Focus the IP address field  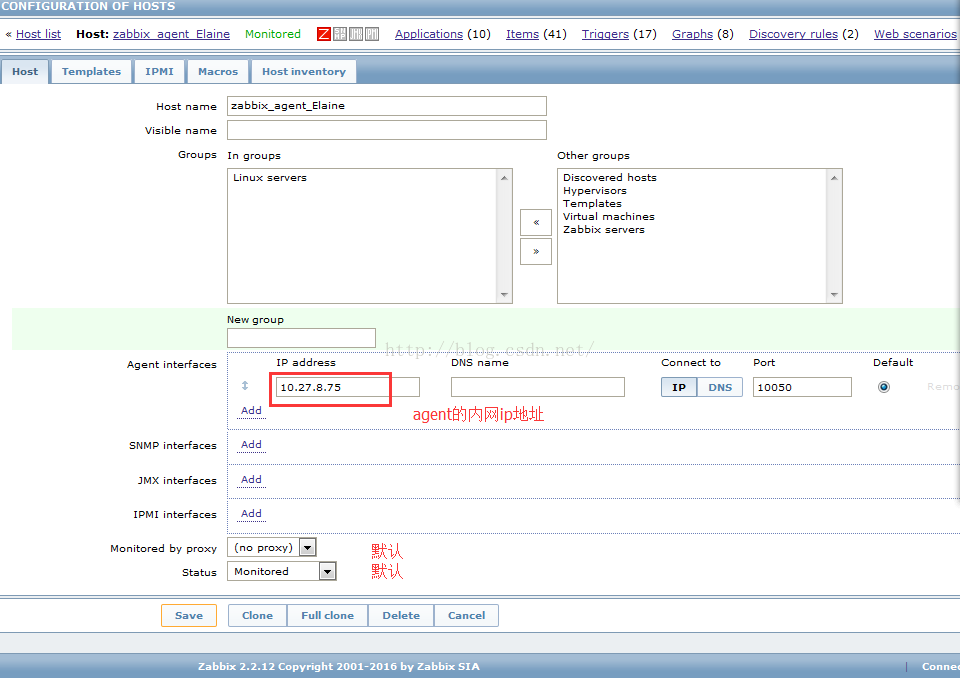348,387
